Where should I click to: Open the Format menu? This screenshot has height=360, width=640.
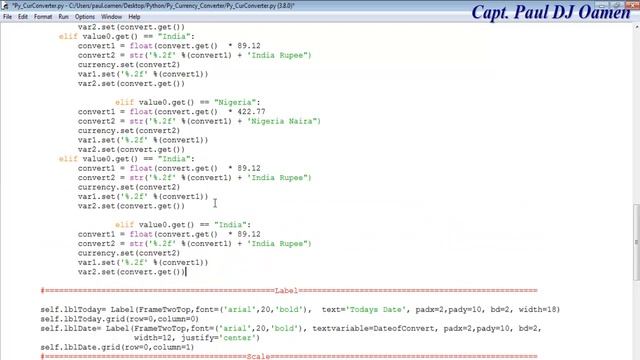pyautogui.click(x=43, y=17)
